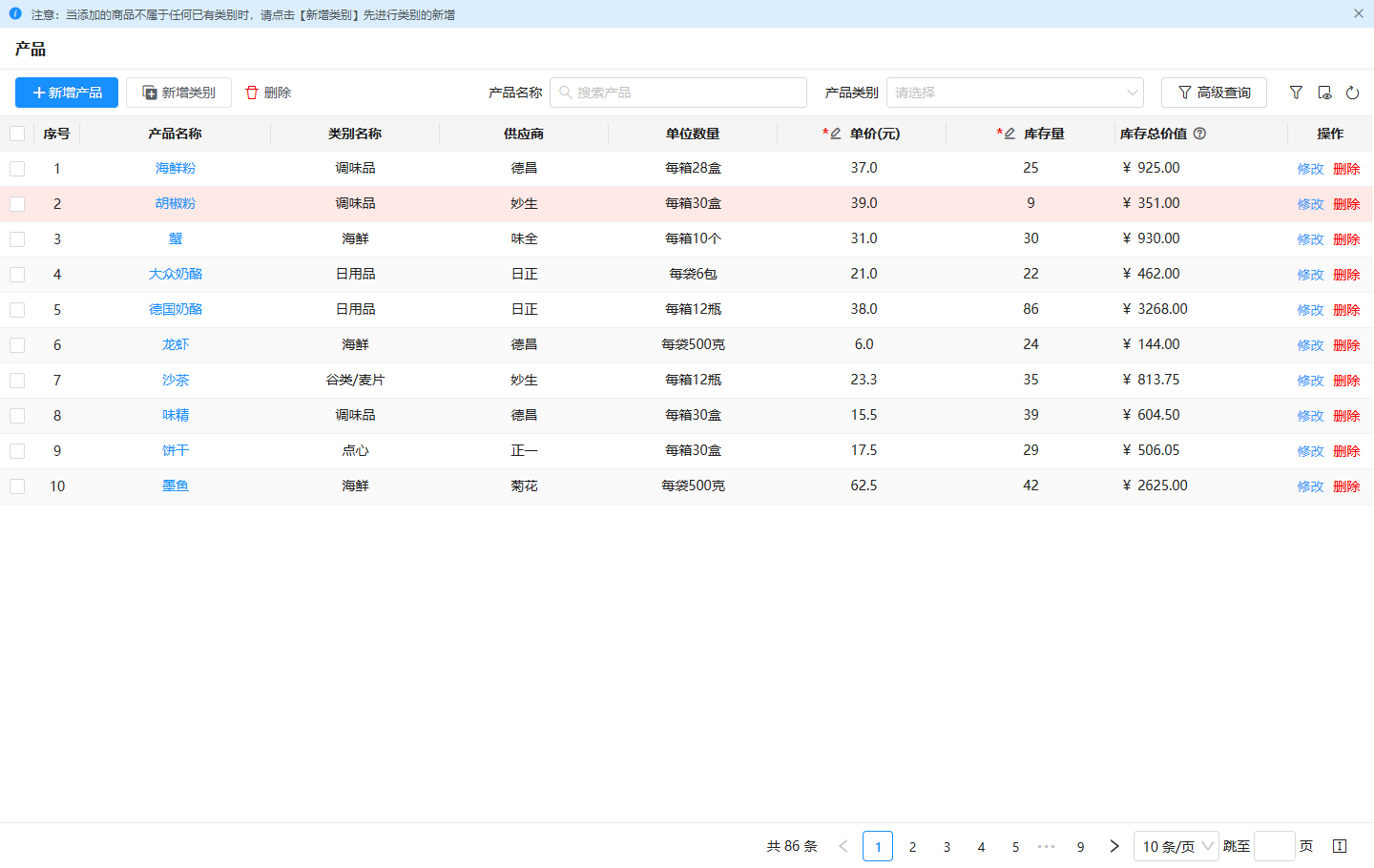Check the box for row 4 大众奶酪

coord(17,275)
